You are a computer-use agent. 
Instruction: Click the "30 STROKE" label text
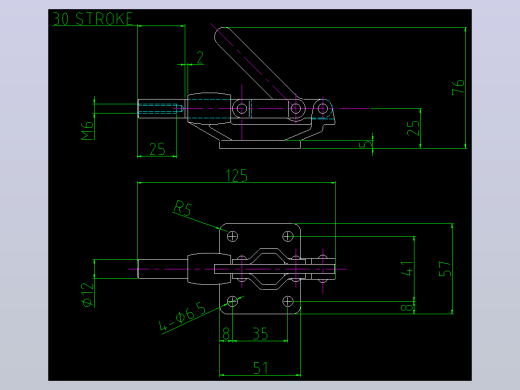tap(93, 19)
